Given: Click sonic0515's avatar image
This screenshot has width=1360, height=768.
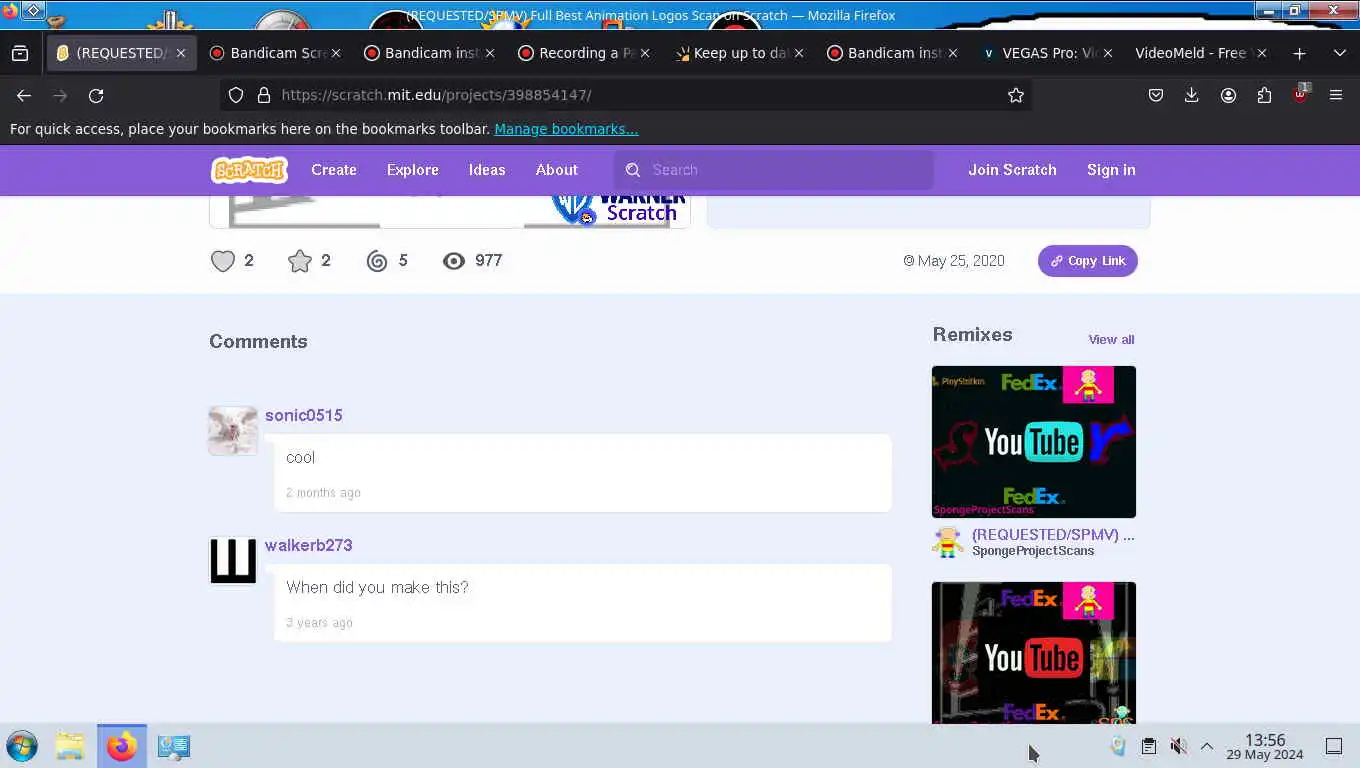Looking at the screenshot, I should coord(233,431).
